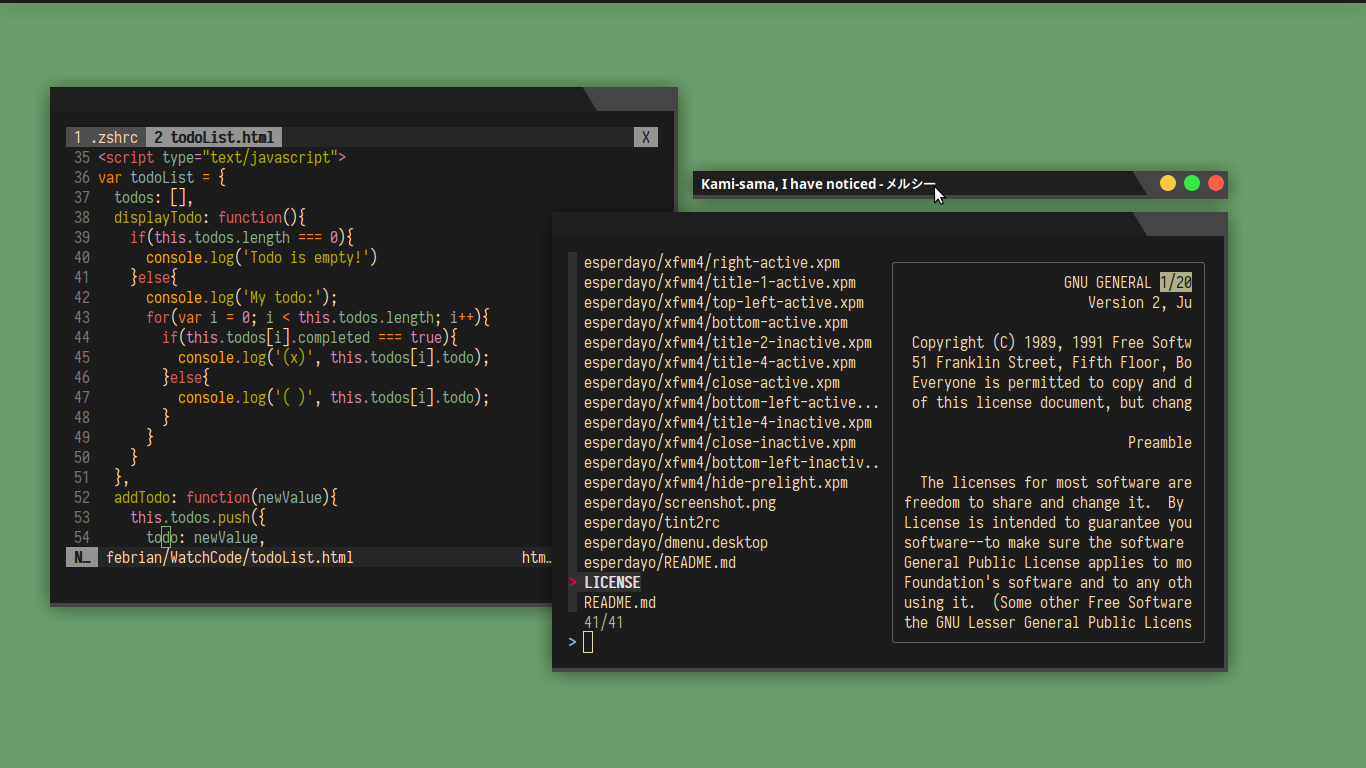The image size is (1366, 768).
Task: Select the plain README.md entry
Action: point(620,603)
